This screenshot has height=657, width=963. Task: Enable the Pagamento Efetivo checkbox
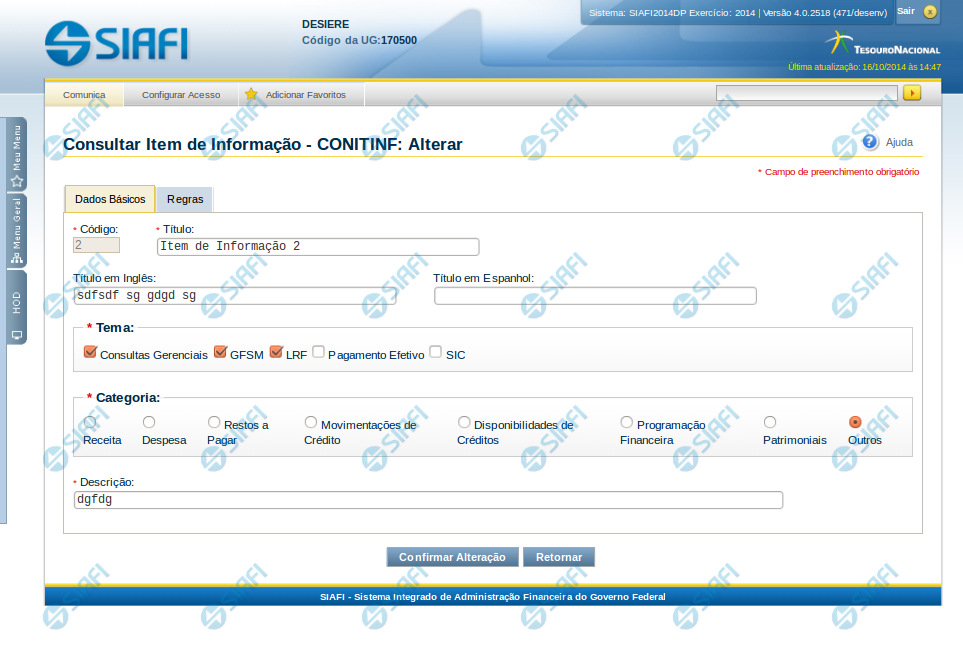318,352
